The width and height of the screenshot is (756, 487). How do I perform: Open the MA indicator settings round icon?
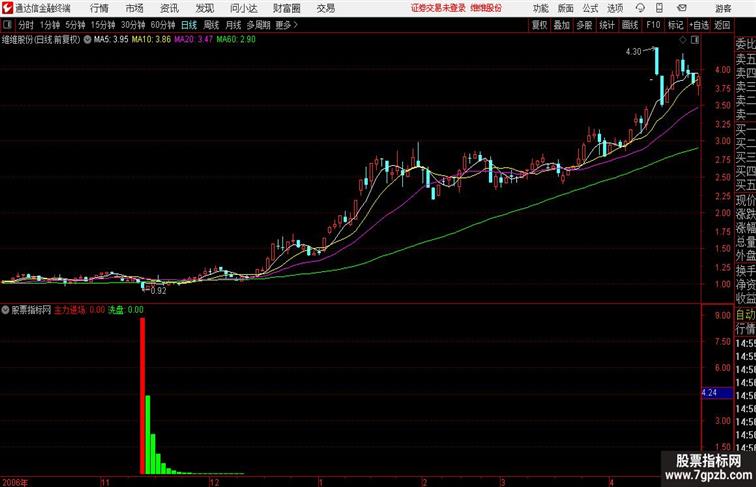[87, 40]
